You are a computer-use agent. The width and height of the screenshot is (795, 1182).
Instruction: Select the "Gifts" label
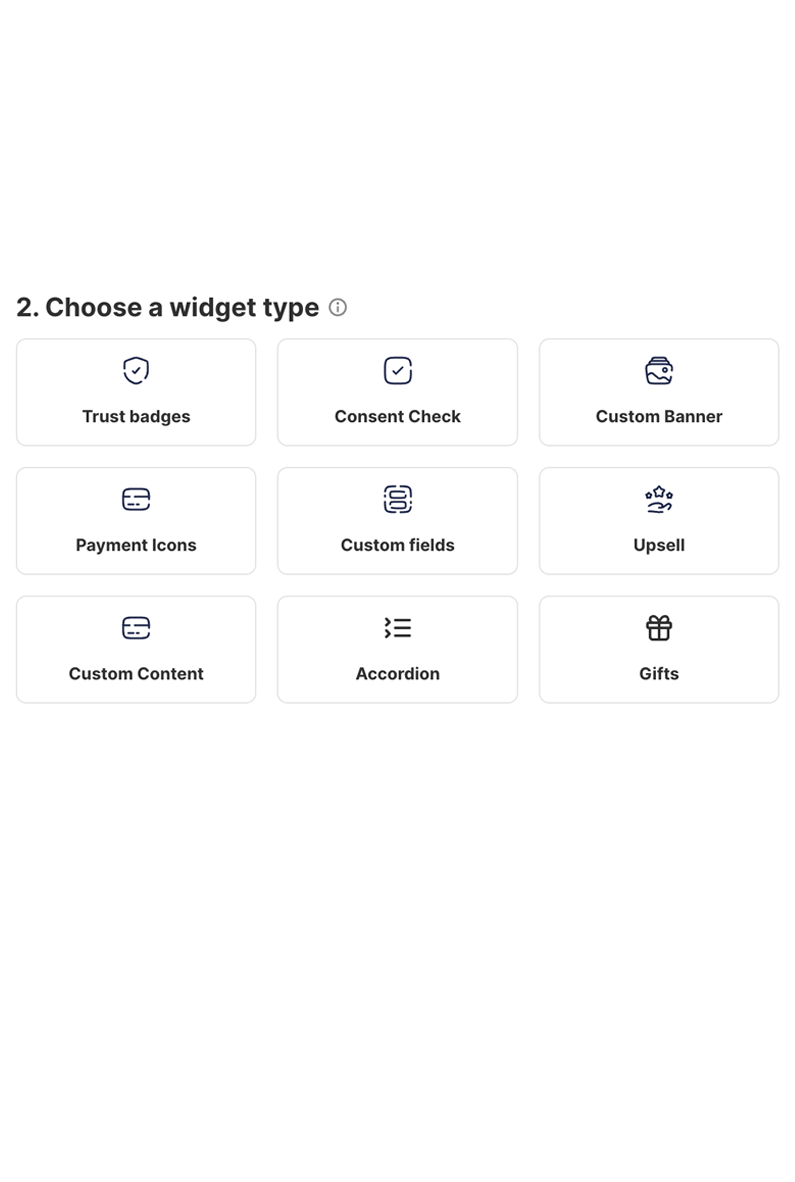659,674
